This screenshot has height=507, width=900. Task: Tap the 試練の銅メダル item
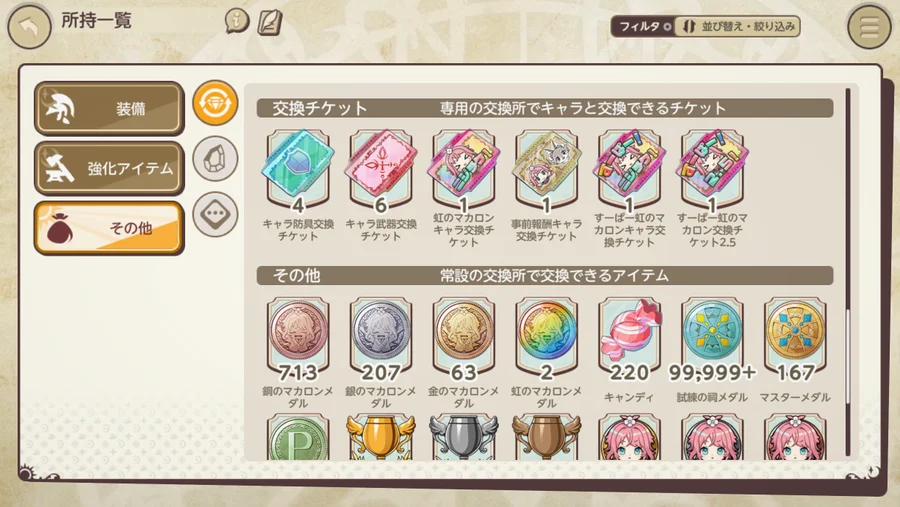[712, 350]
